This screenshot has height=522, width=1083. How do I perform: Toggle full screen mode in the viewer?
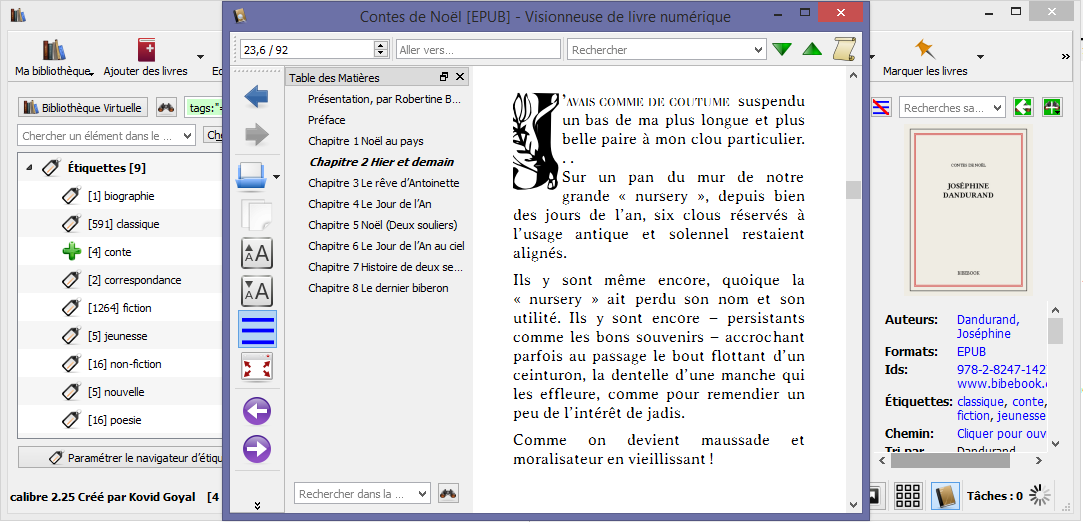click(x=257, y=367)
